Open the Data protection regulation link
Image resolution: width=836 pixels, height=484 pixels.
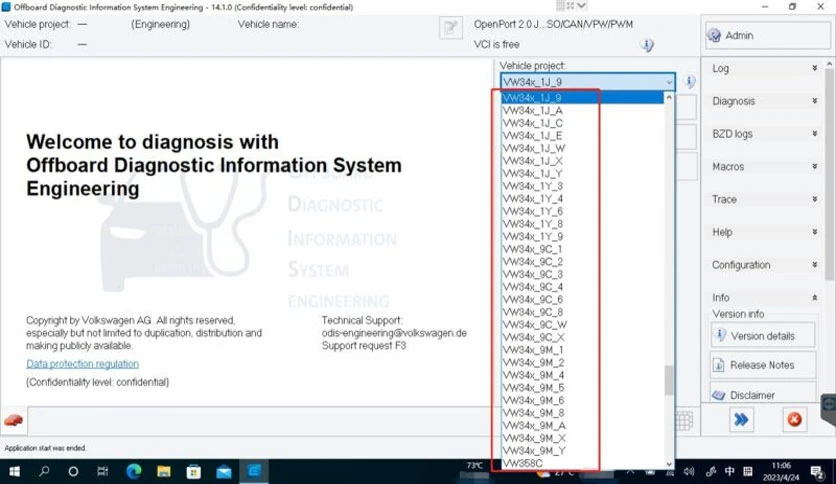[x=83, y=364]
